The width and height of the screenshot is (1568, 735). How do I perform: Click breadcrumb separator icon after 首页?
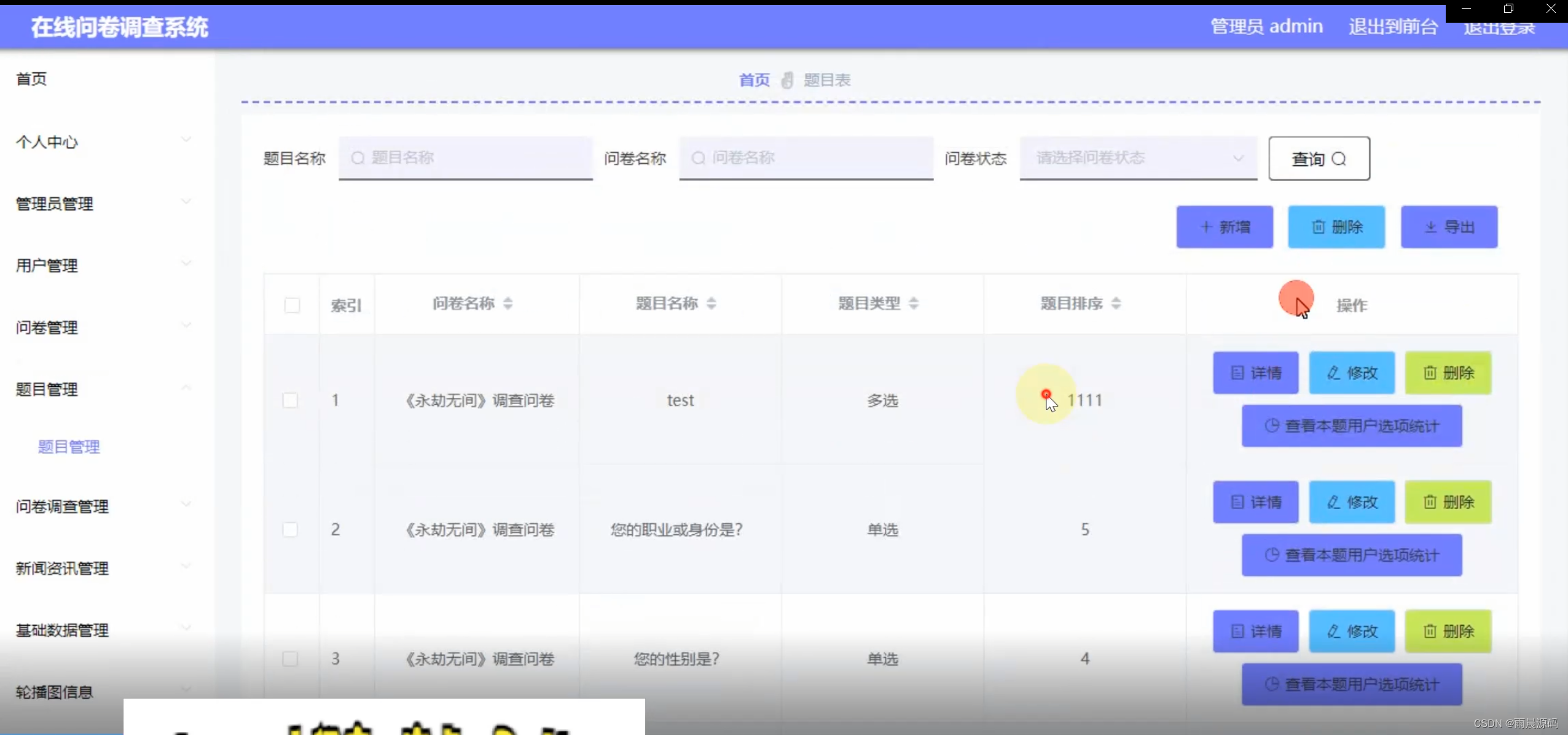(786, 80)
